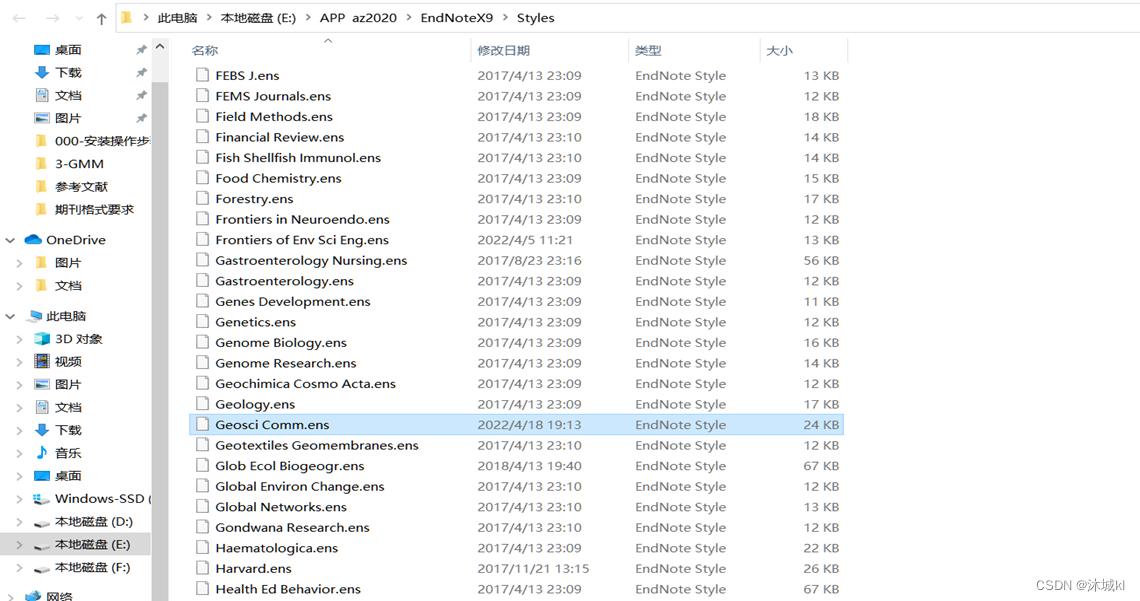Expand the 本地磁盘 (E:) tree node
The image size is (1140, 601).
pyautogui.click(x=20, y=544)
